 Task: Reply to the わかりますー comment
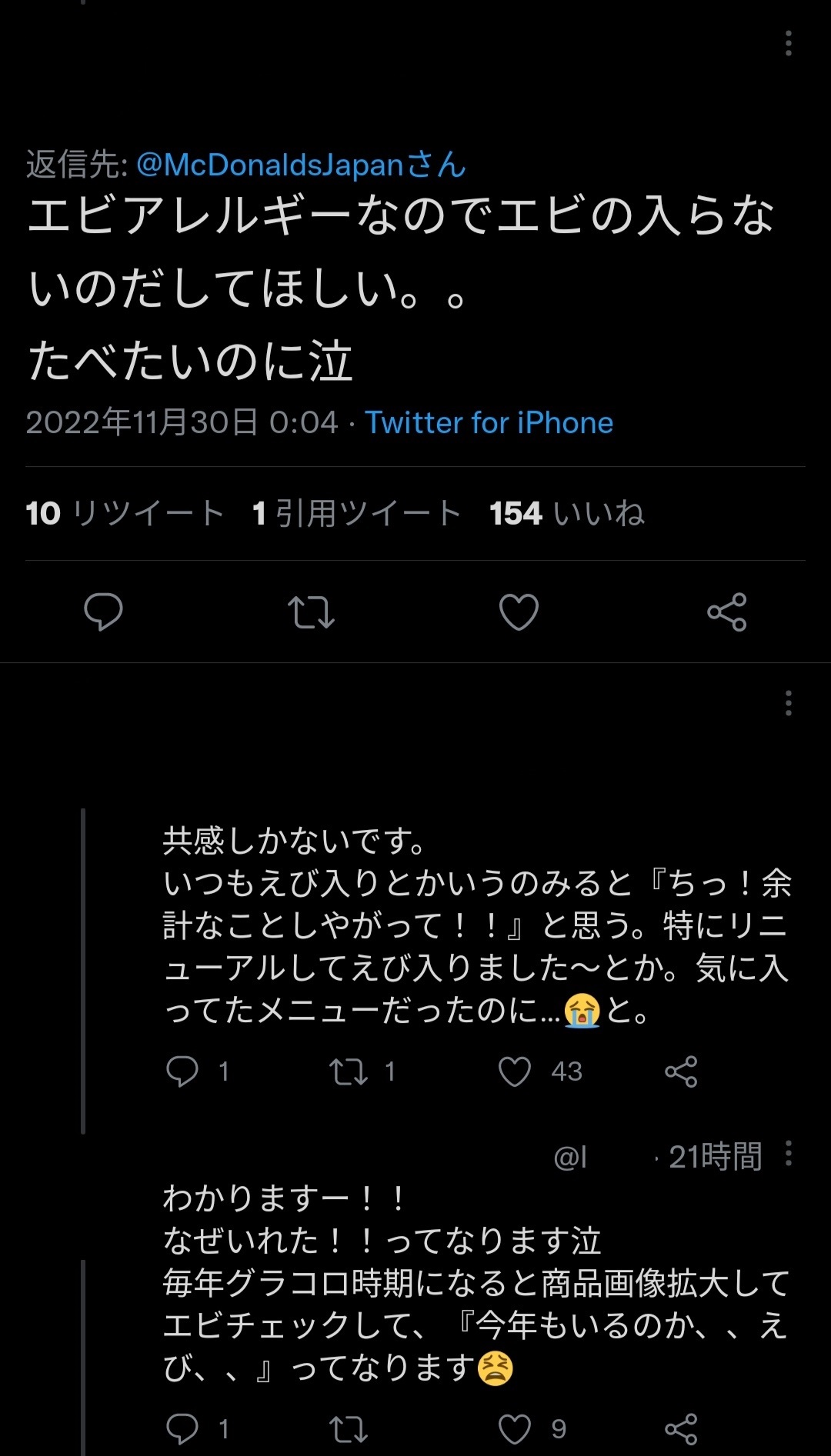click(182, 1429)
